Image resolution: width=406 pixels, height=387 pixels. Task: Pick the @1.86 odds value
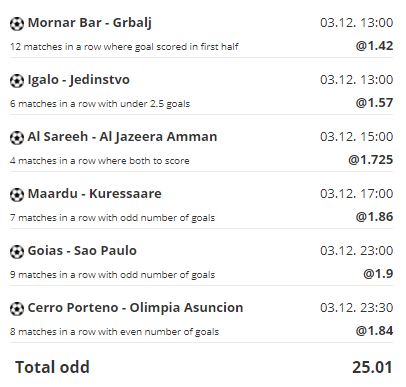coord(374,217)
